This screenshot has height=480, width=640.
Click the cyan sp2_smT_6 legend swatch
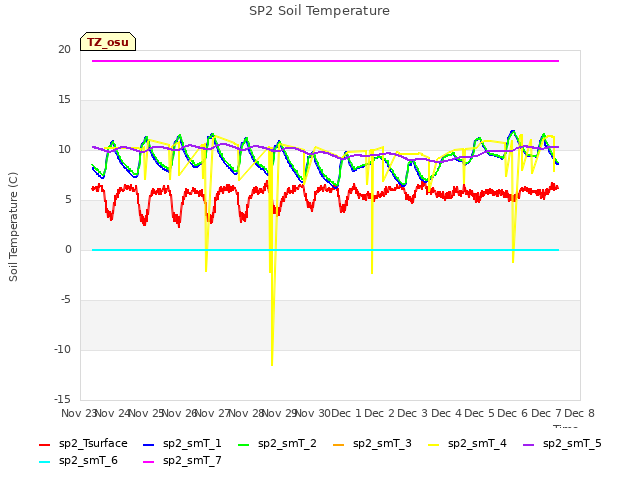(44, 462)
